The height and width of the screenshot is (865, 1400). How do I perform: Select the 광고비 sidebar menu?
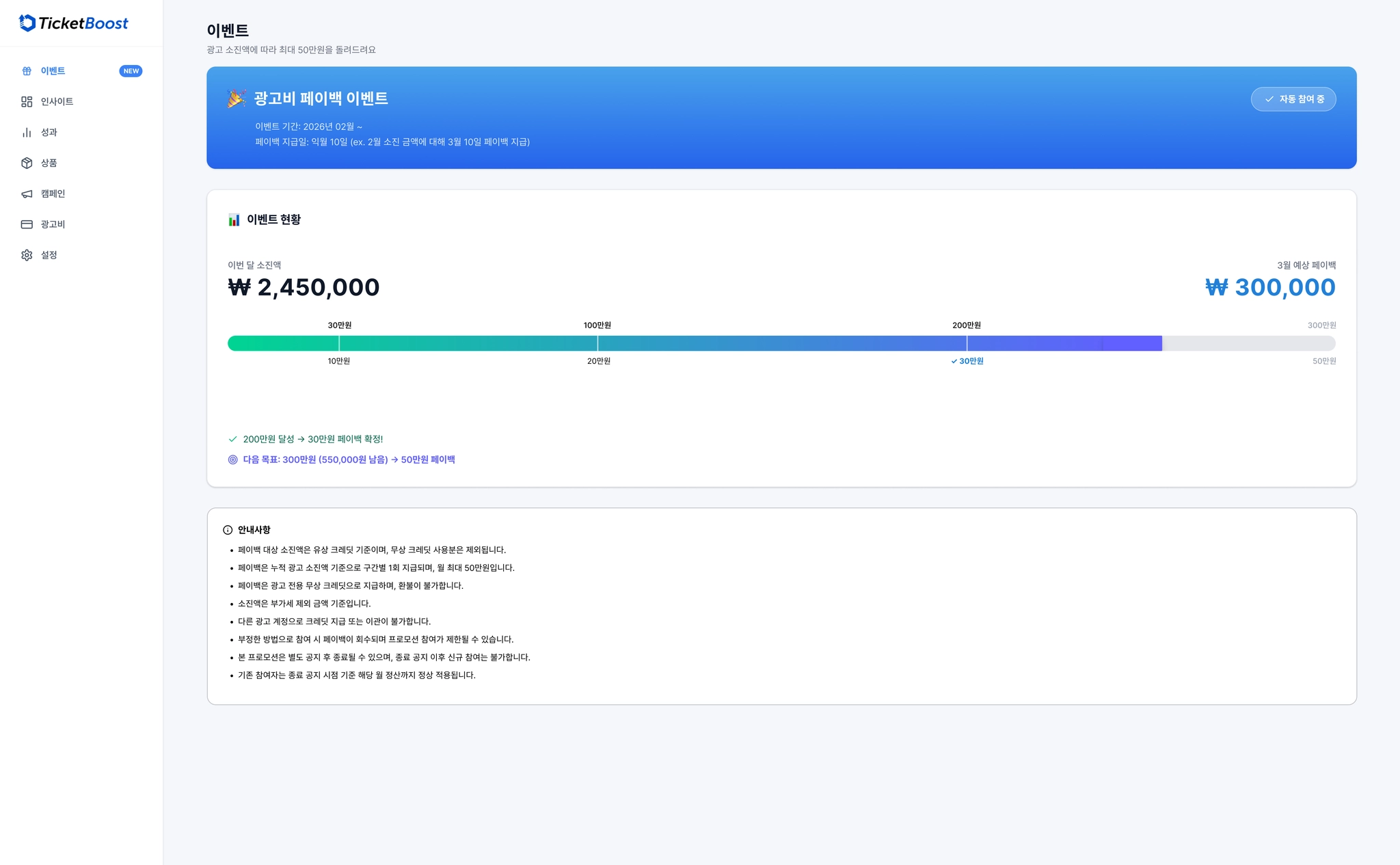pyautogui.click(x=53, y=224)
